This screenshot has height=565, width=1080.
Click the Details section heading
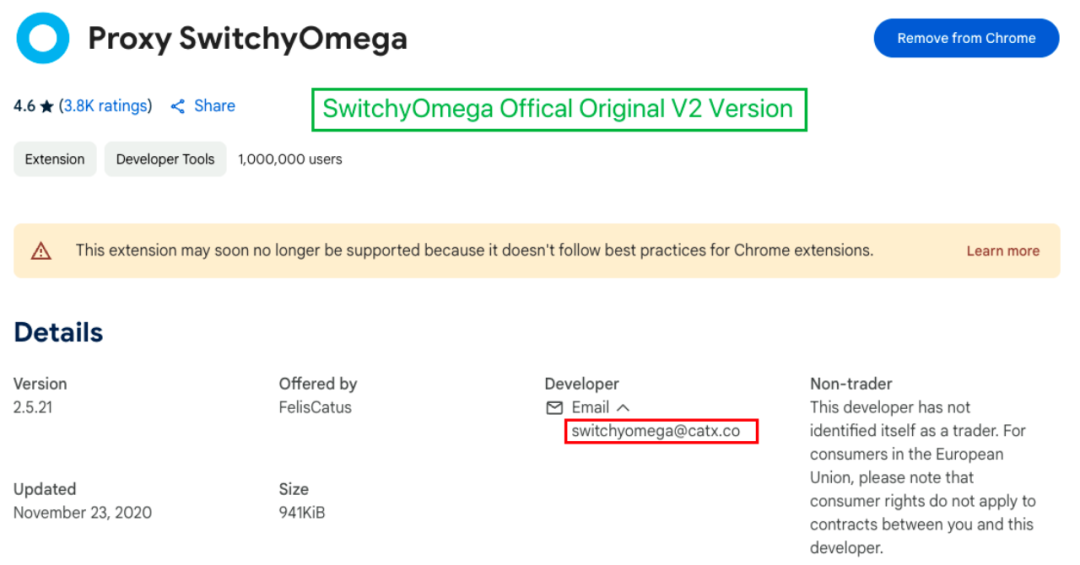[58, 332]
